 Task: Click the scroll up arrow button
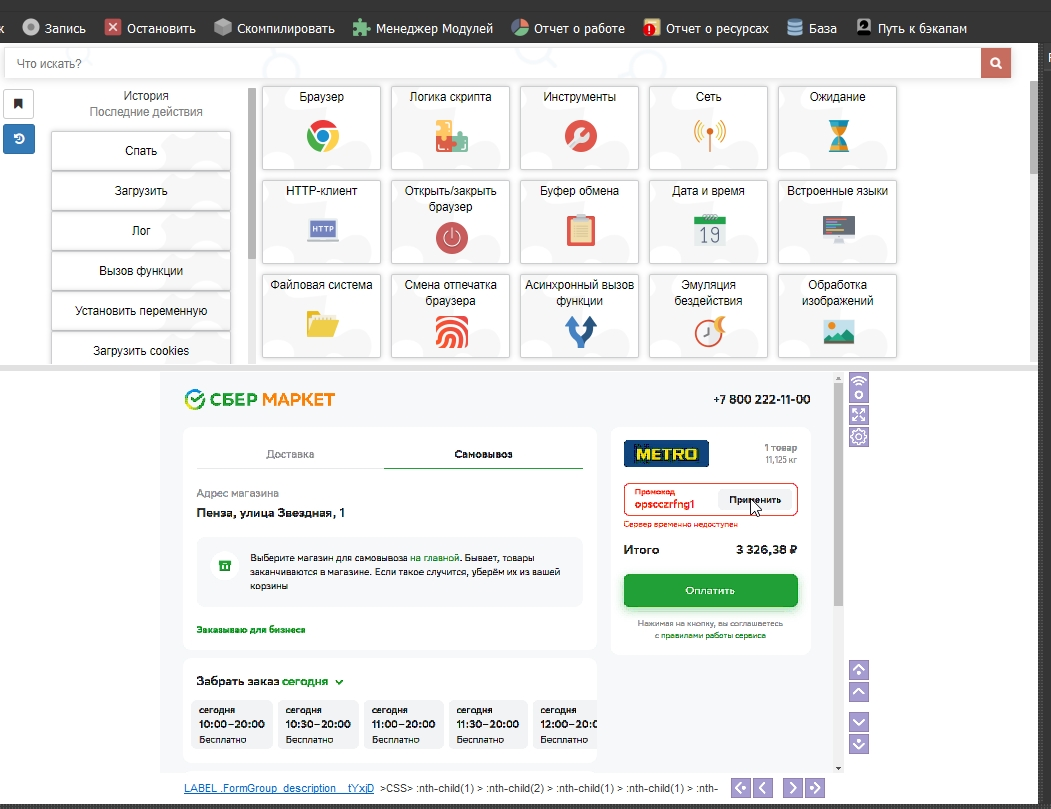(x=859, y=692)
